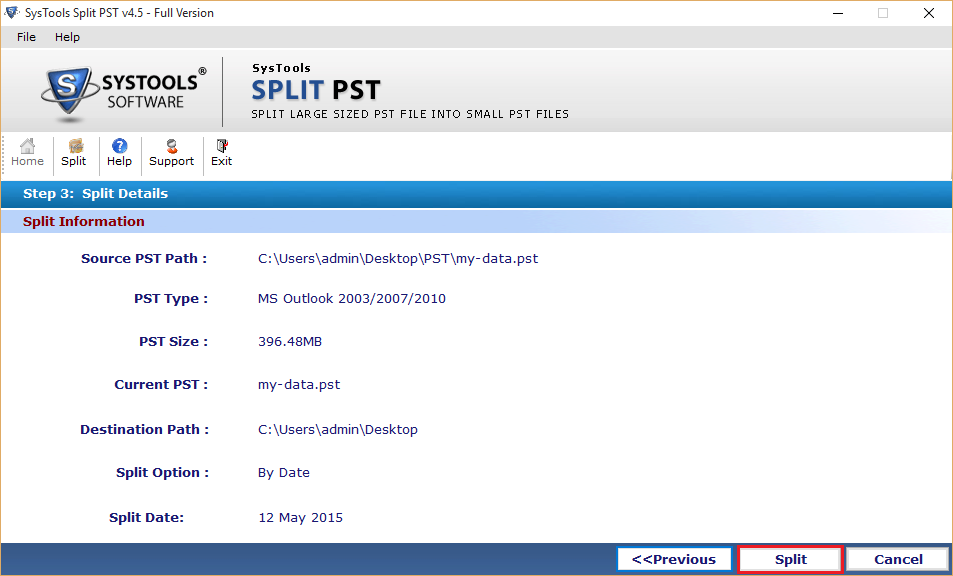Screen dimensions: 953x576
Task: Open the File menu
Action: [26, 37]
